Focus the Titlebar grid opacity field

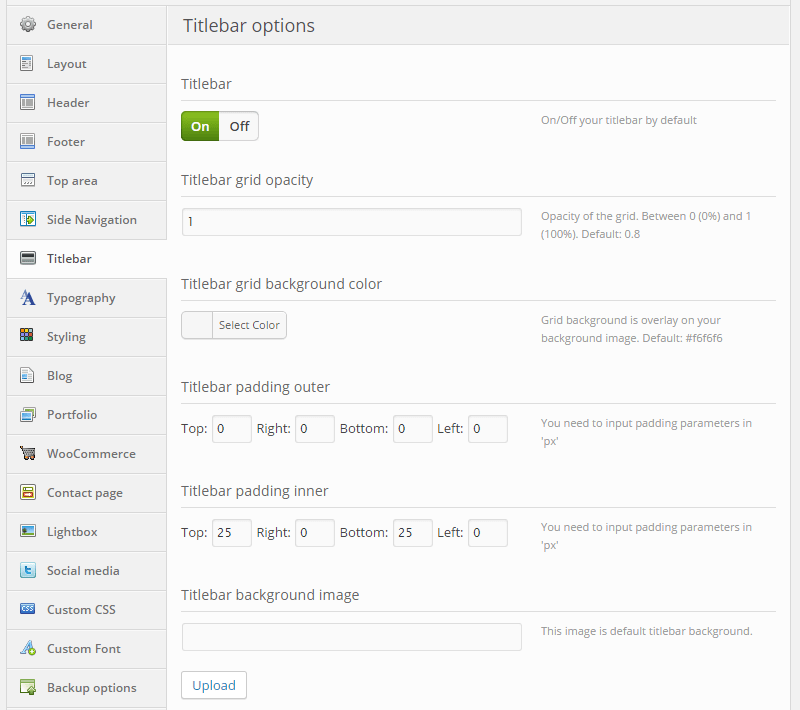[x=351, y=222]
